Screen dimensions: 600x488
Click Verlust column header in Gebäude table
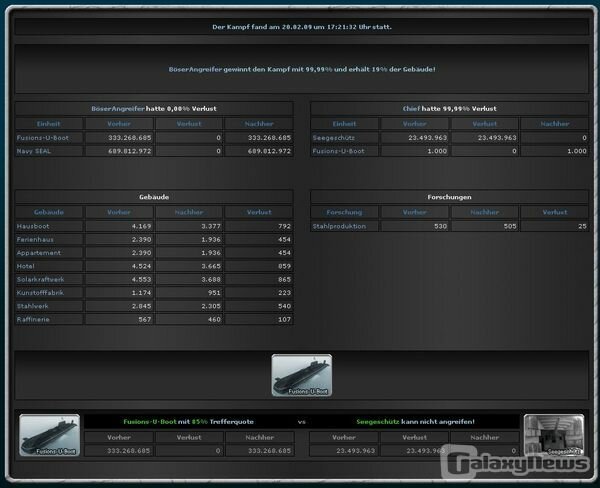pos(259,212)
